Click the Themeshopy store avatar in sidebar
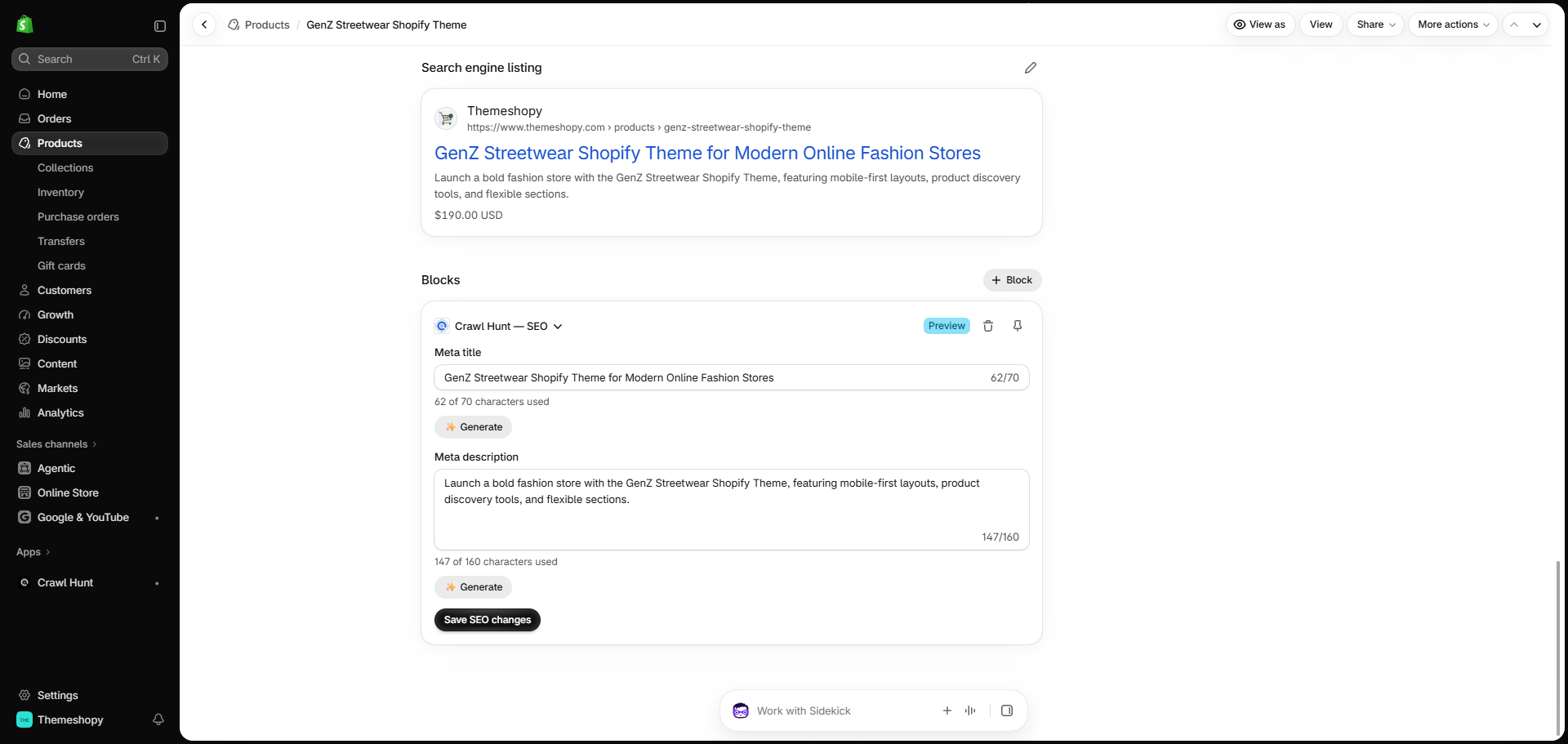Screen dimensions: 1568x744 pos(24,719)
